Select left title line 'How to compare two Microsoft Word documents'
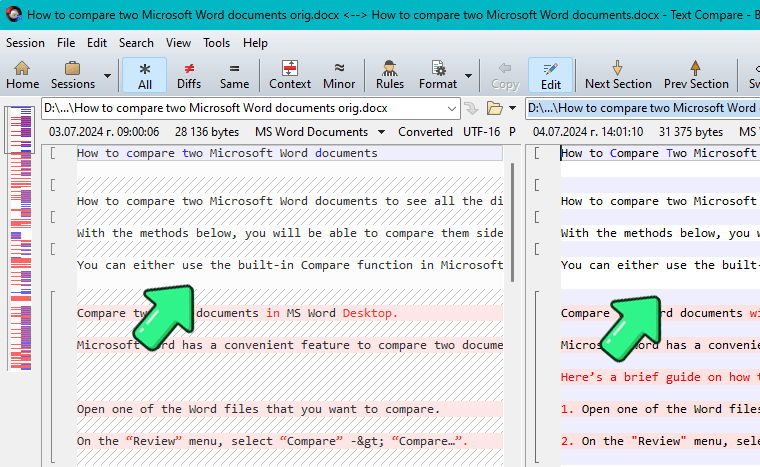 tap(289, 153)
